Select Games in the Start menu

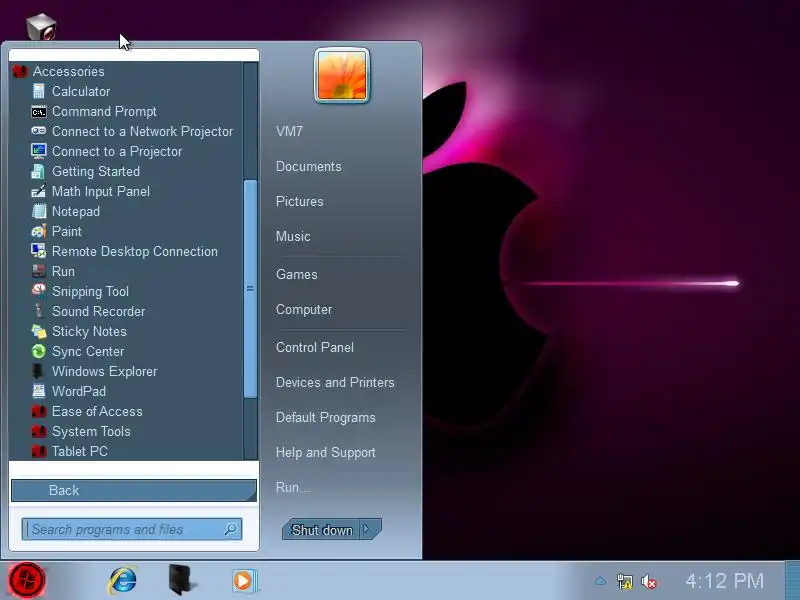pos(296,274)
